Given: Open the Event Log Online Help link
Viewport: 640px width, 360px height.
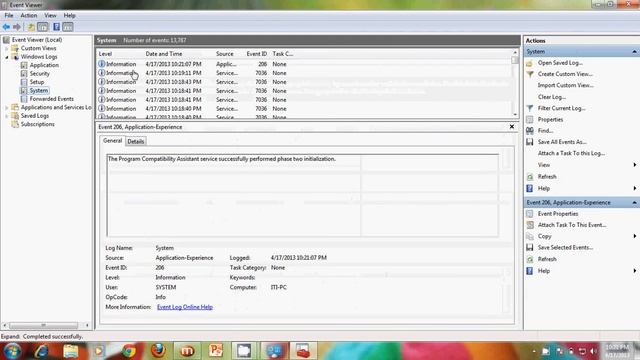Looking at the screenshot, I should 184,307.
